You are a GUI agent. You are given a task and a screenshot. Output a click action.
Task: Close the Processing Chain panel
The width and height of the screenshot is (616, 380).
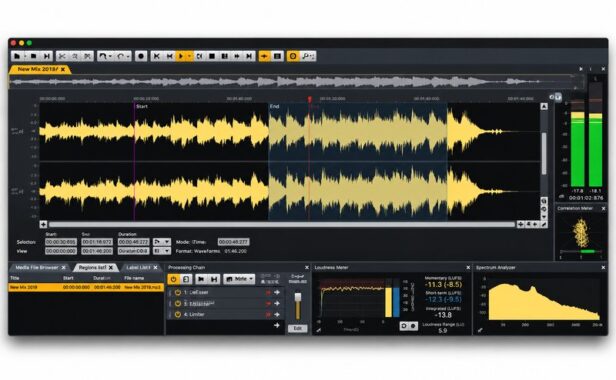pos(307,268)
